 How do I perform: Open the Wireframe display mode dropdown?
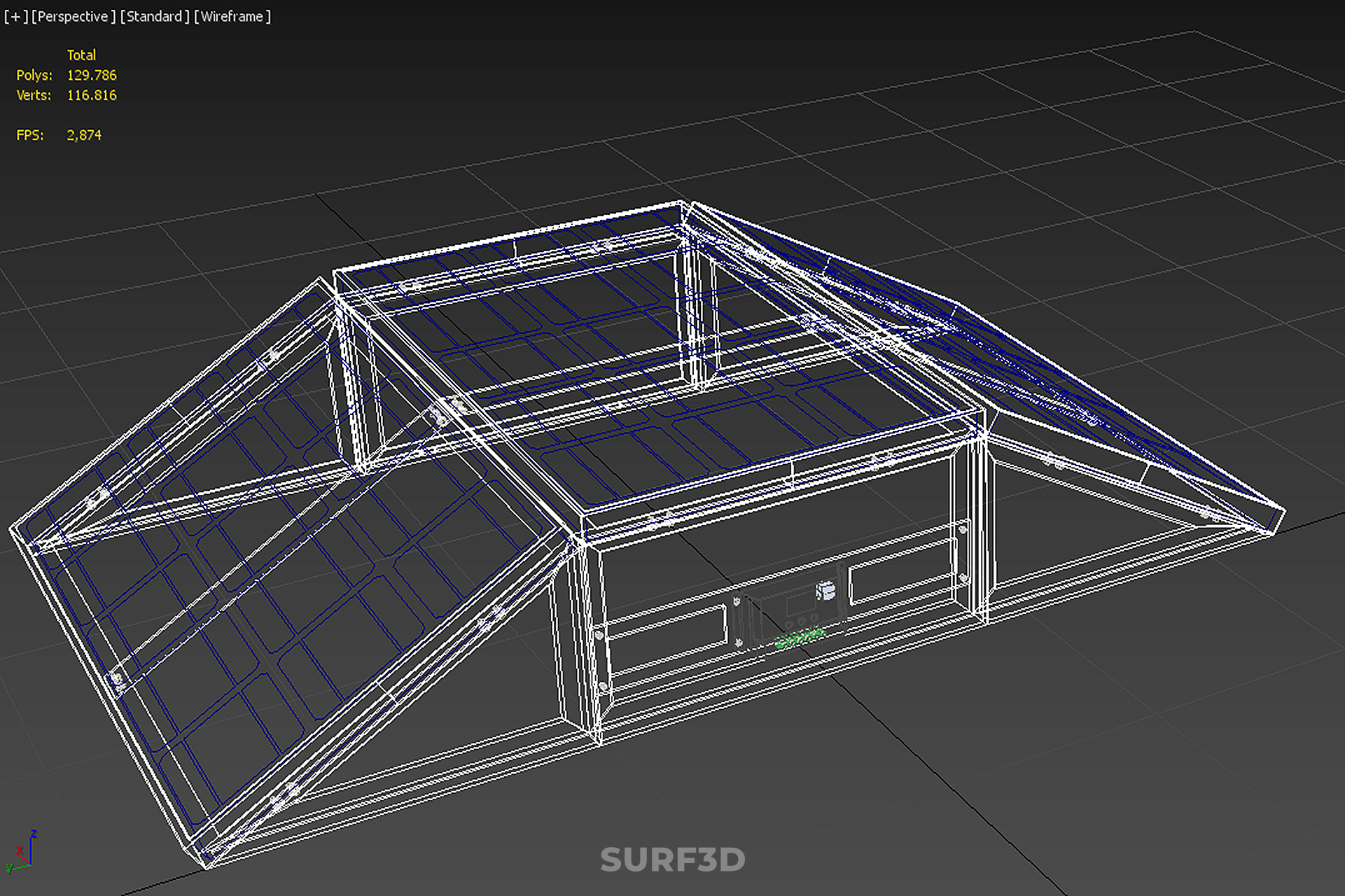(232, 16)
